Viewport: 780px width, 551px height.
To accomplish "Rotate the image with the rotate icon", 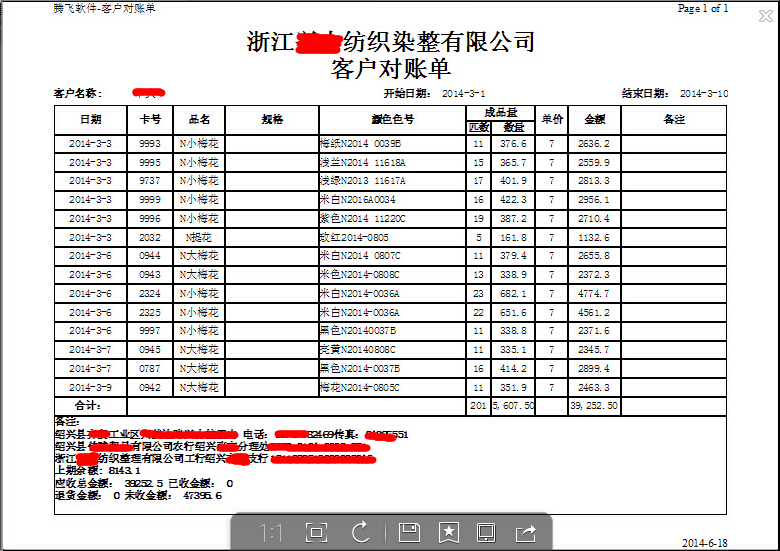I will (x=361, y=532).
